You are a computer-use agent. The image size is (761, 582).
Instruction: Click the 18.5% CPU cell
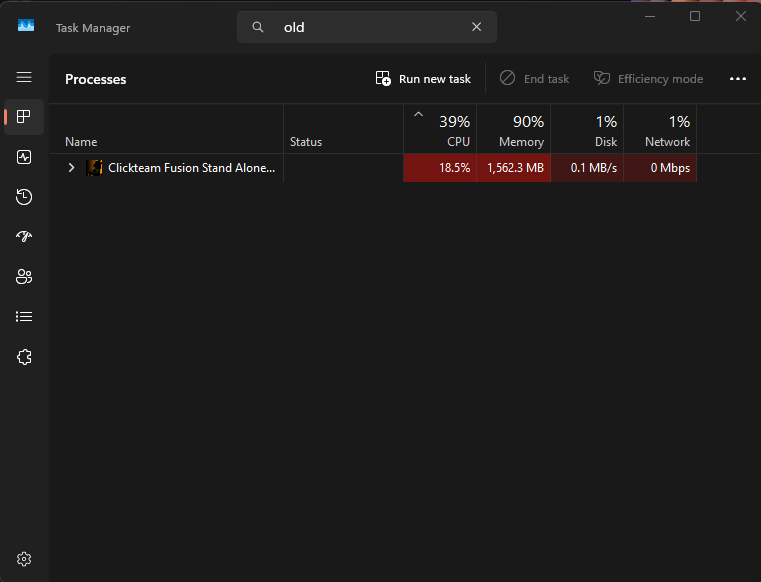(440, 168)
